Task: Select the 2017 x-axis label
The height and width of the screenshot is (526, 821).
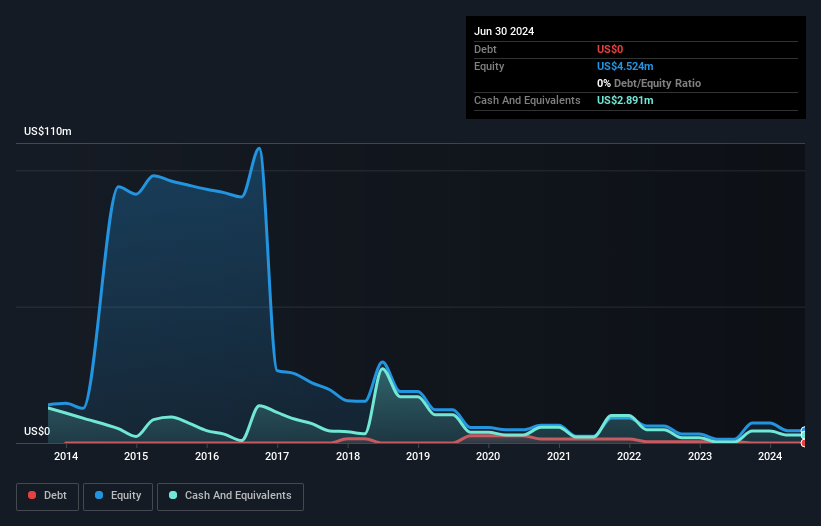Action: [277, 456]
